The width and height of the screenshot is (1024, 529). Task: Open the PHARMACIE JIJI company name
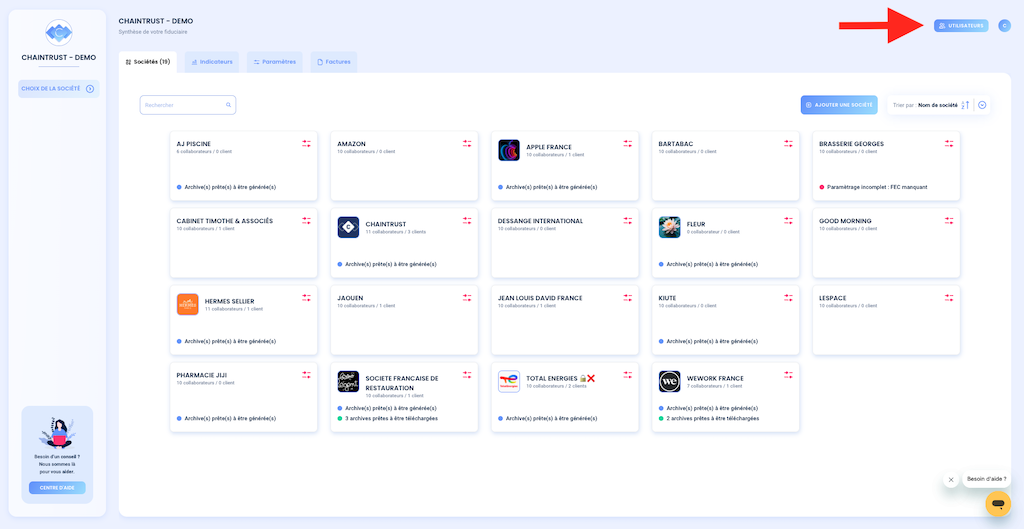(202, 375)
